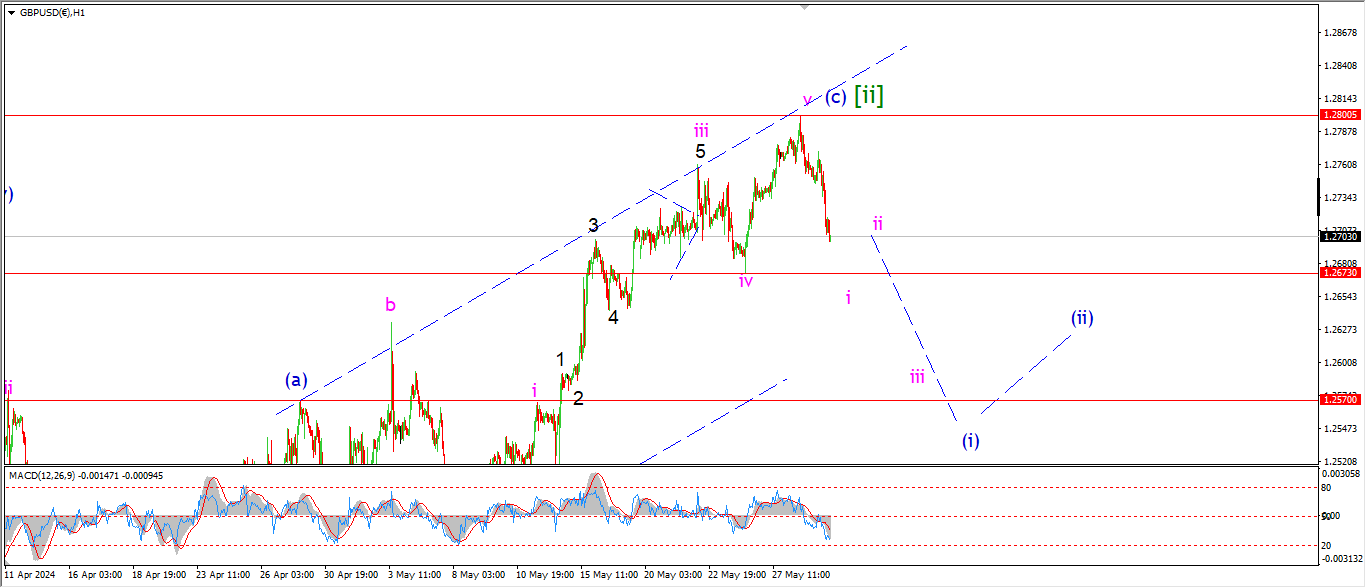Click the 1.28678 price scale value
1366x588 pixels.
1339,33
